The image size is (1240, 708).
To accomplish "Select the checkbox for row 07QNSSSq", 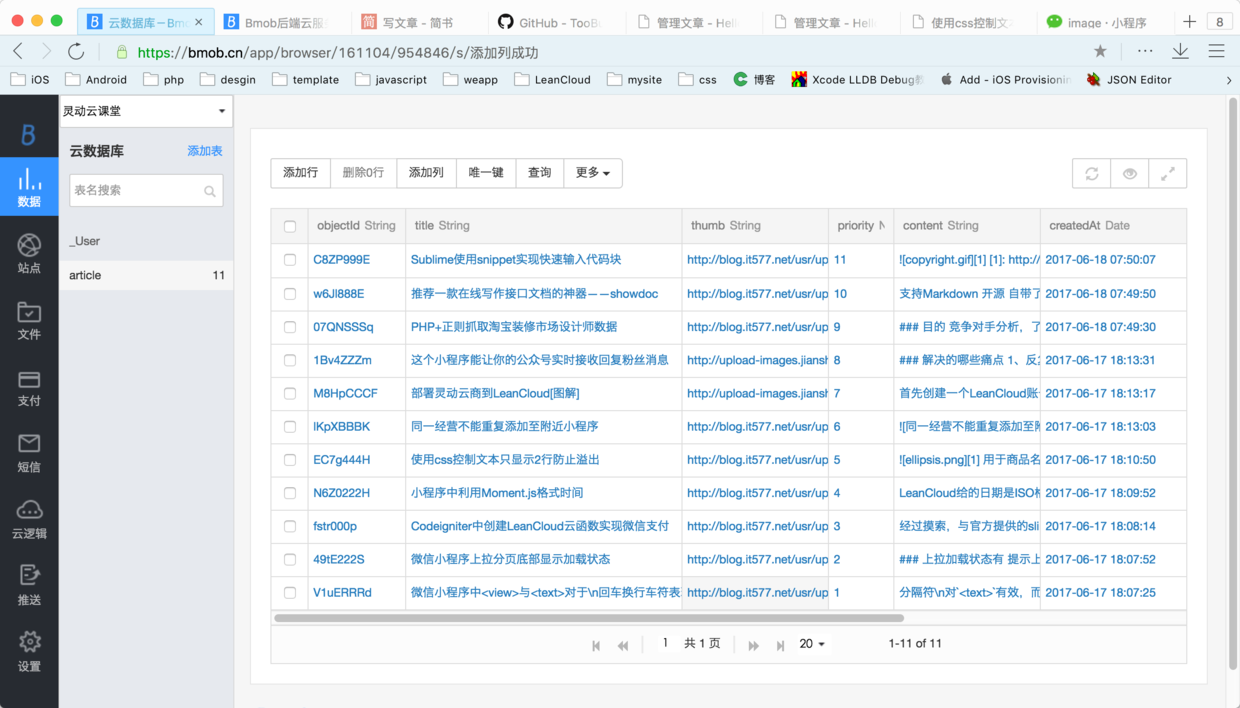I will click(x=290, y=327).
